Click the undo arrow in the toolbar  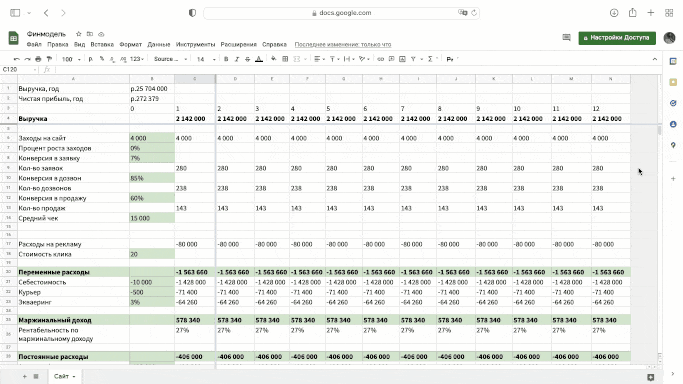coord(17,59)
